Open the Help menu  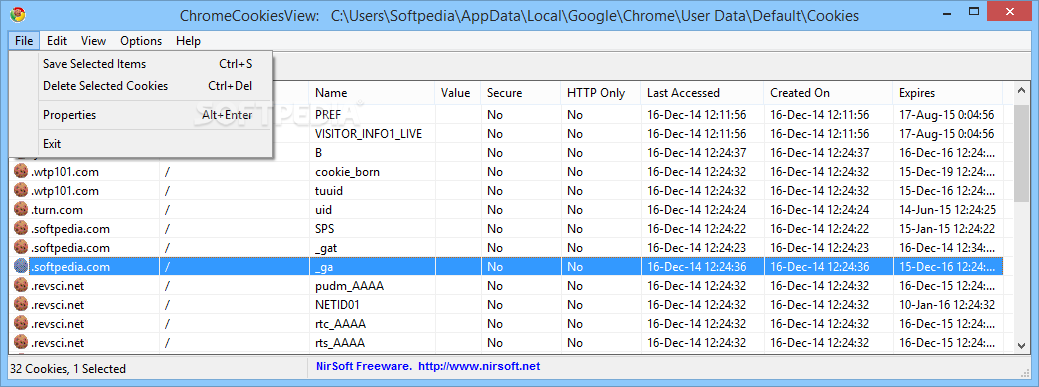(188, 40)
